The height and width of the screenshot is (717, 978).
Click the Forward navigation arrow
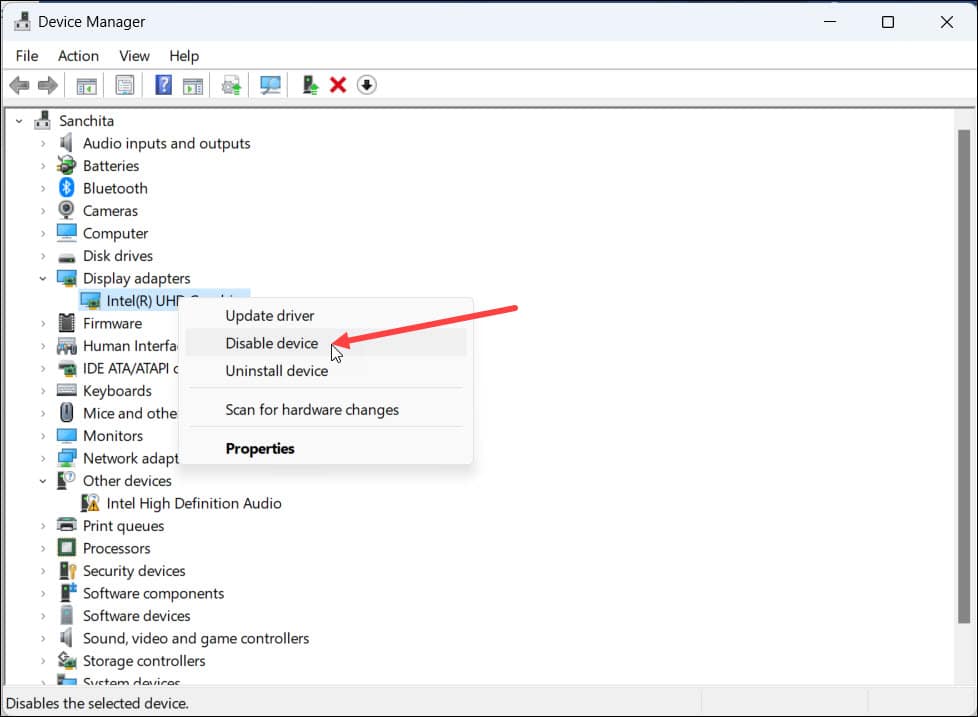47,85
